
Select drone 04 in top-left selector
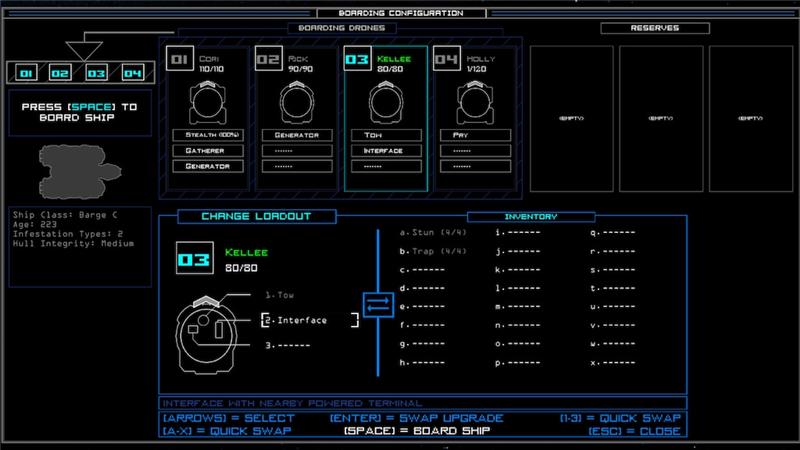click(131, 73)
